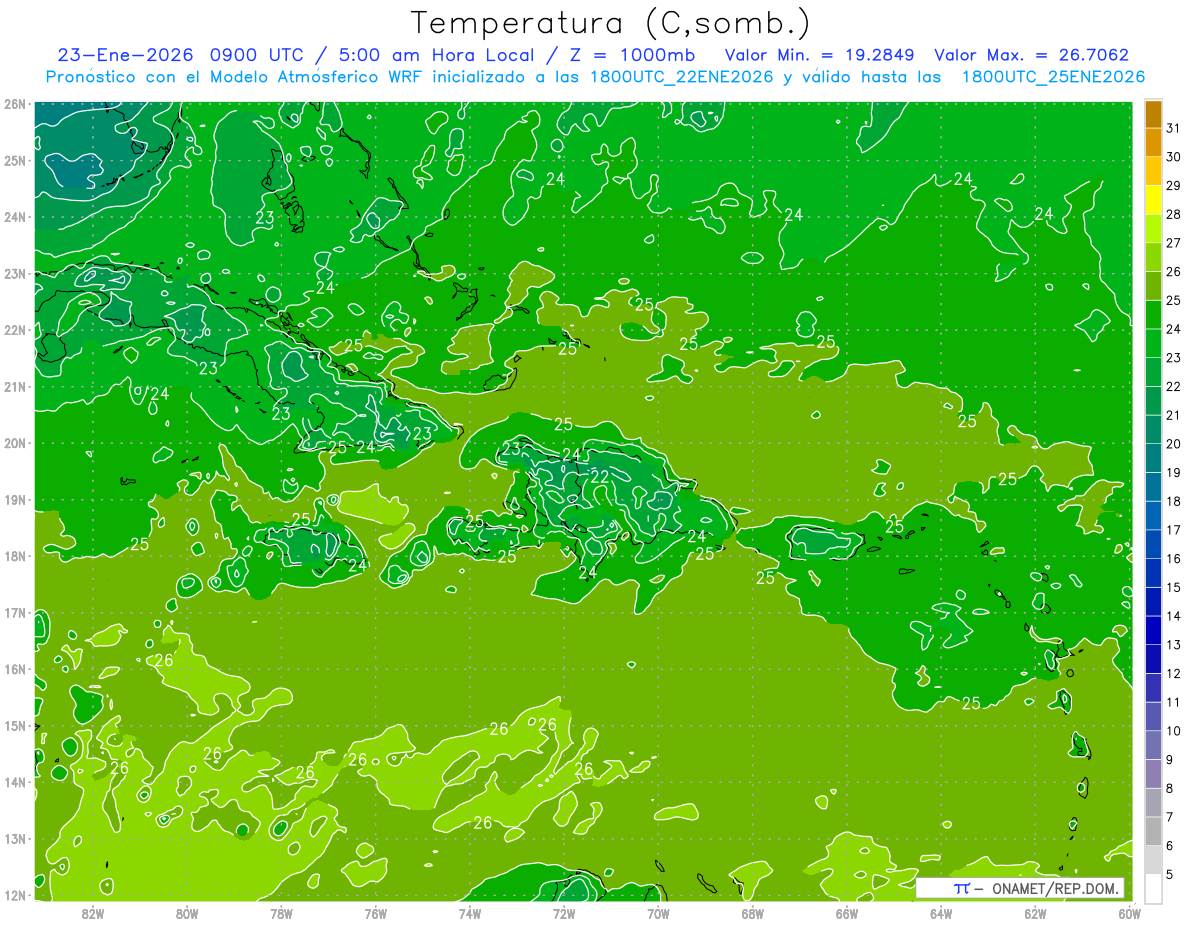Click the 24N latitude axis label
1200x927 pixels.
[14, 217]
